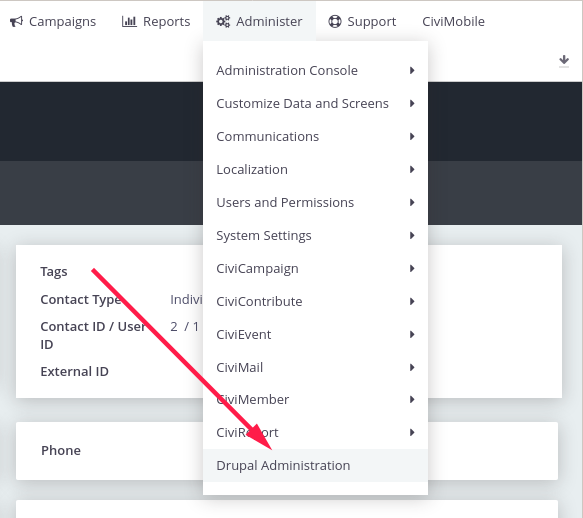583x518 pixels.
Task: Click the Support lifebuoy icon
Action: pyautogui.click(x=335, y=22)
